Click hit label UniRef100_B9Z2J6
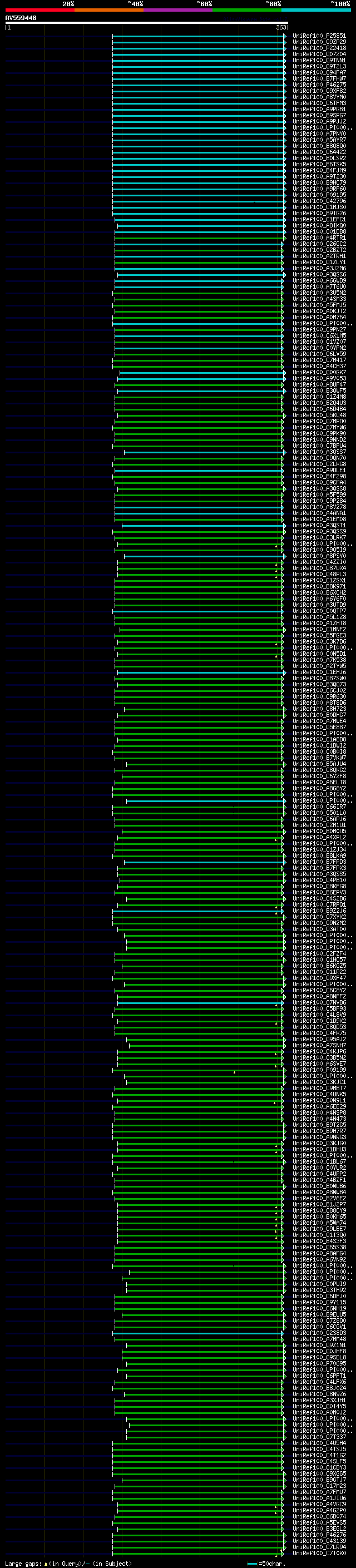356x1568 pixels. tap(319, 911)
